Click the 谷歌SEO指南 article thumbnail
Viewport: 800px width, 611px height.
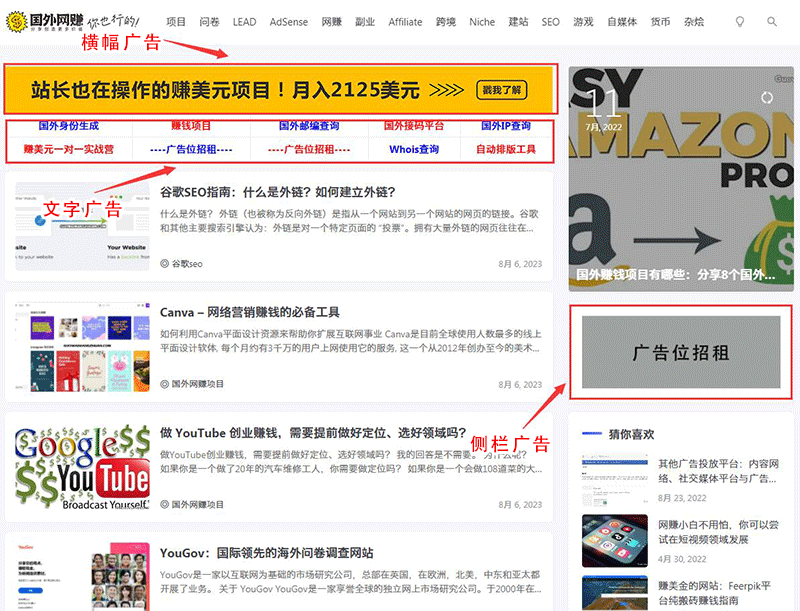82,226
